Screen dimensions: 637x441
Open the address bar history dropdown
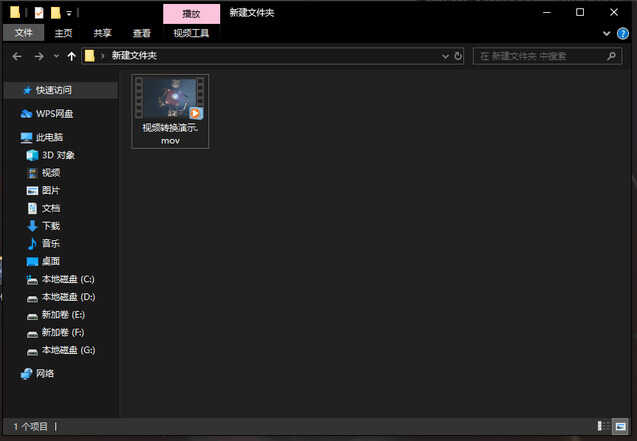pyautogui.click(x=445, y=56)
